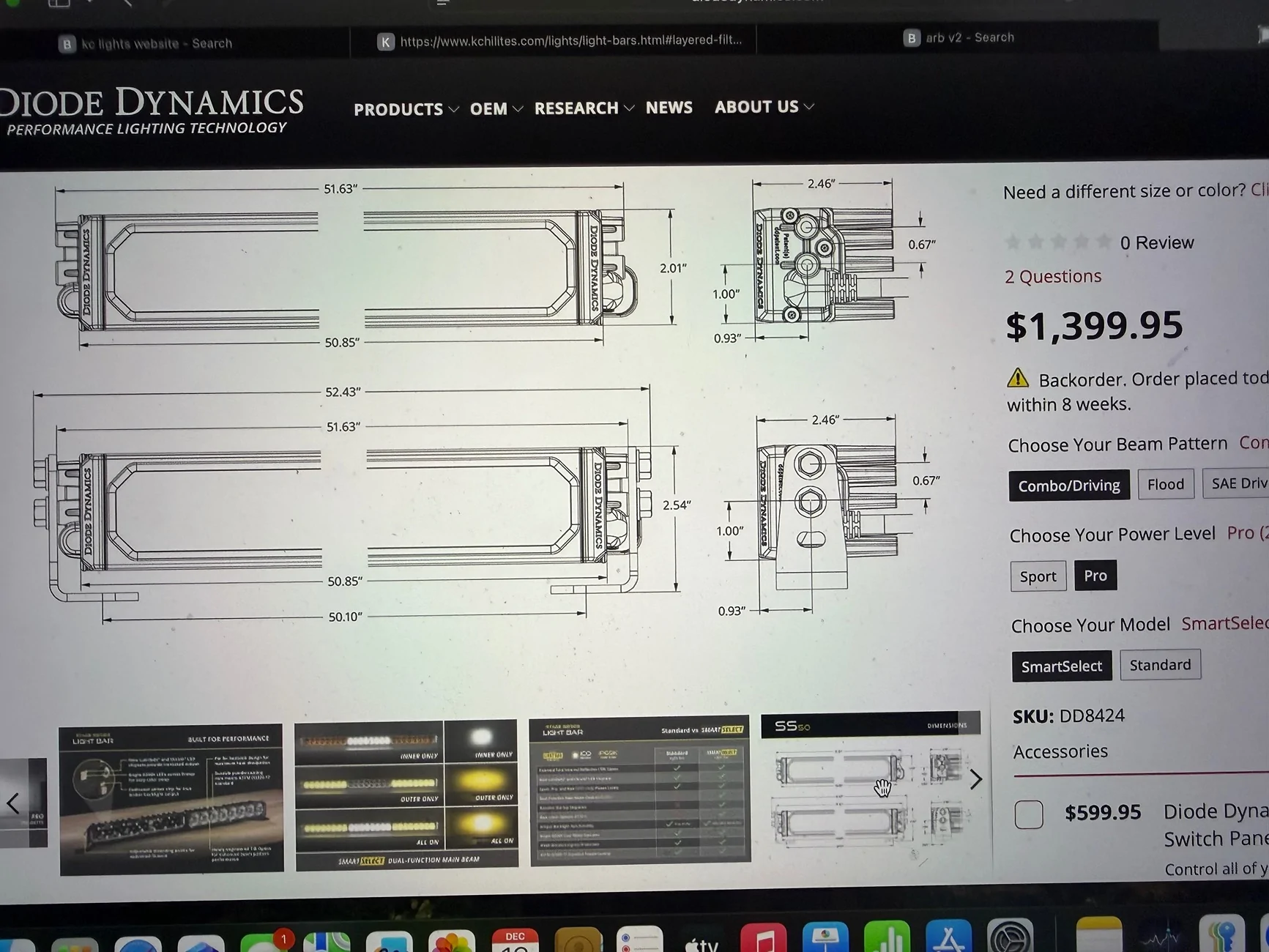Open Numbers app icon in dock
This screenshot has height=952, width=1269.
[x=887, y=937]
